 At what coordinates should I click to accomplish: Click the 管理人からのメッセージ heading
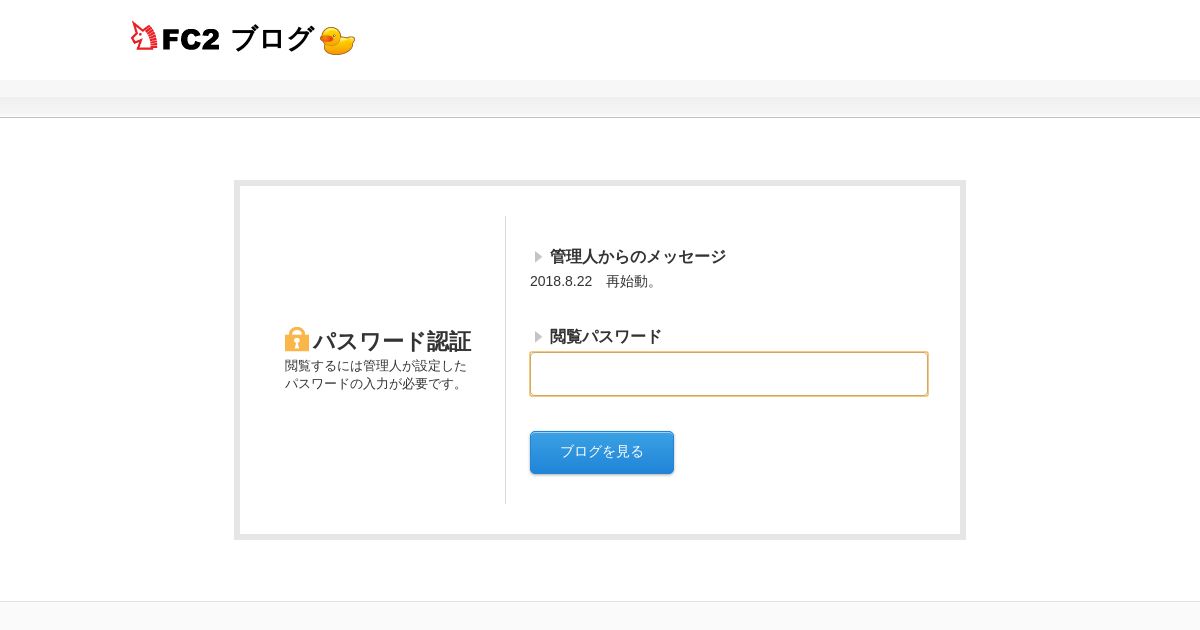(637, 257)
